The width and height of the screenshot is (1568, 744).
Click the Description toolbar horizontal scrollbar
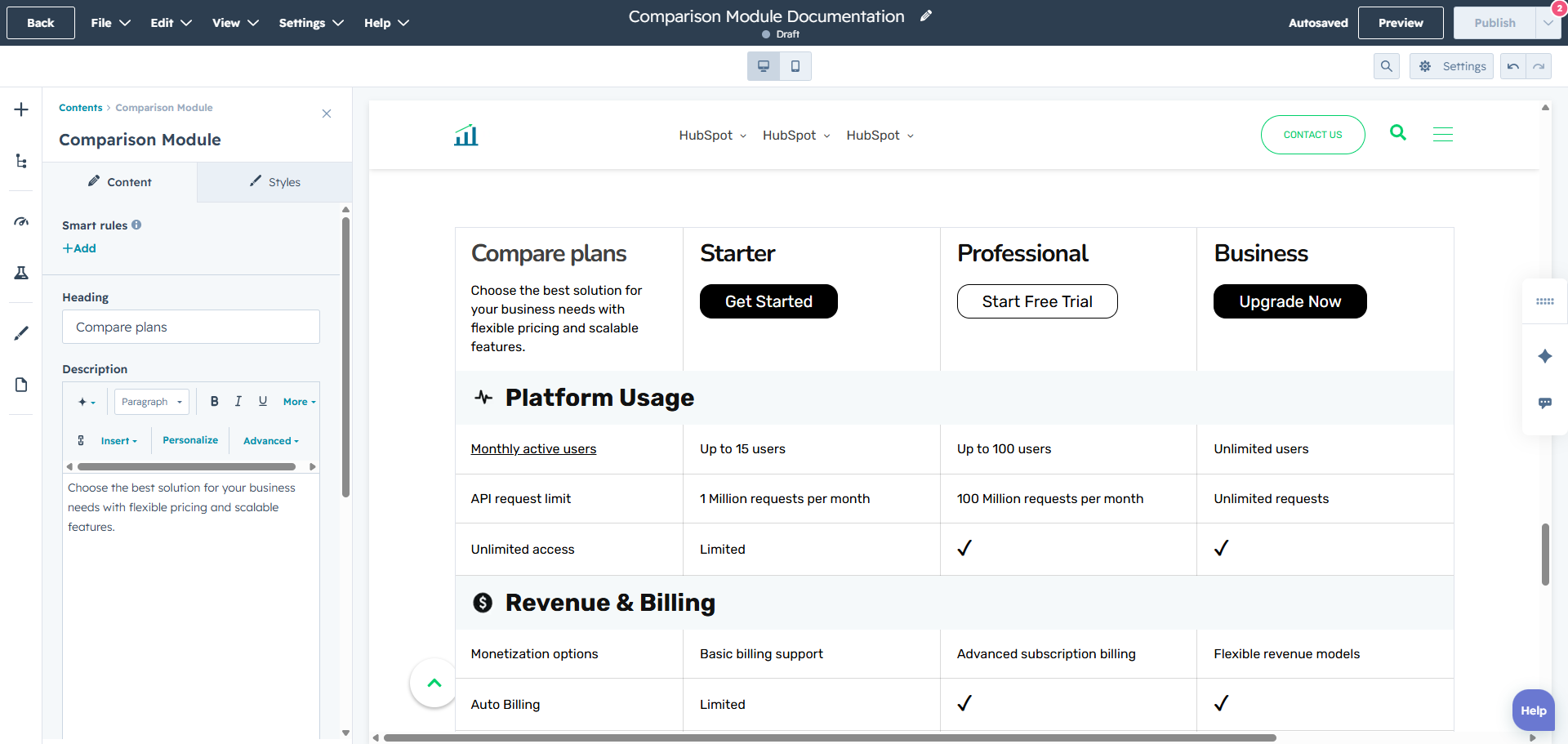(187, 467)
